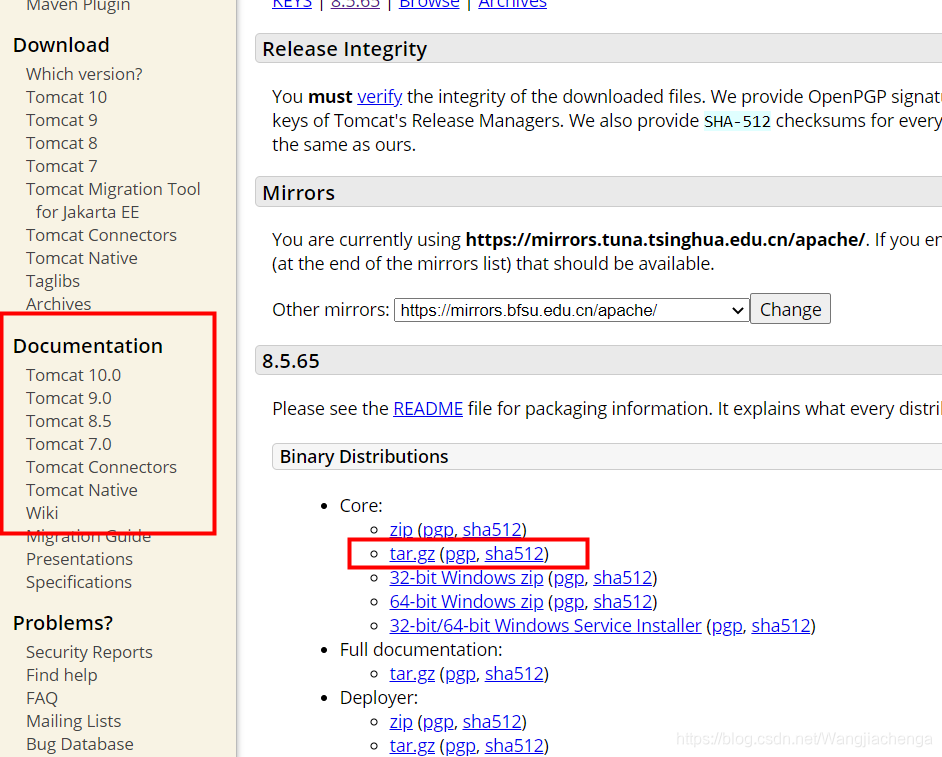Download the Deployer zip file

(401, 722)
